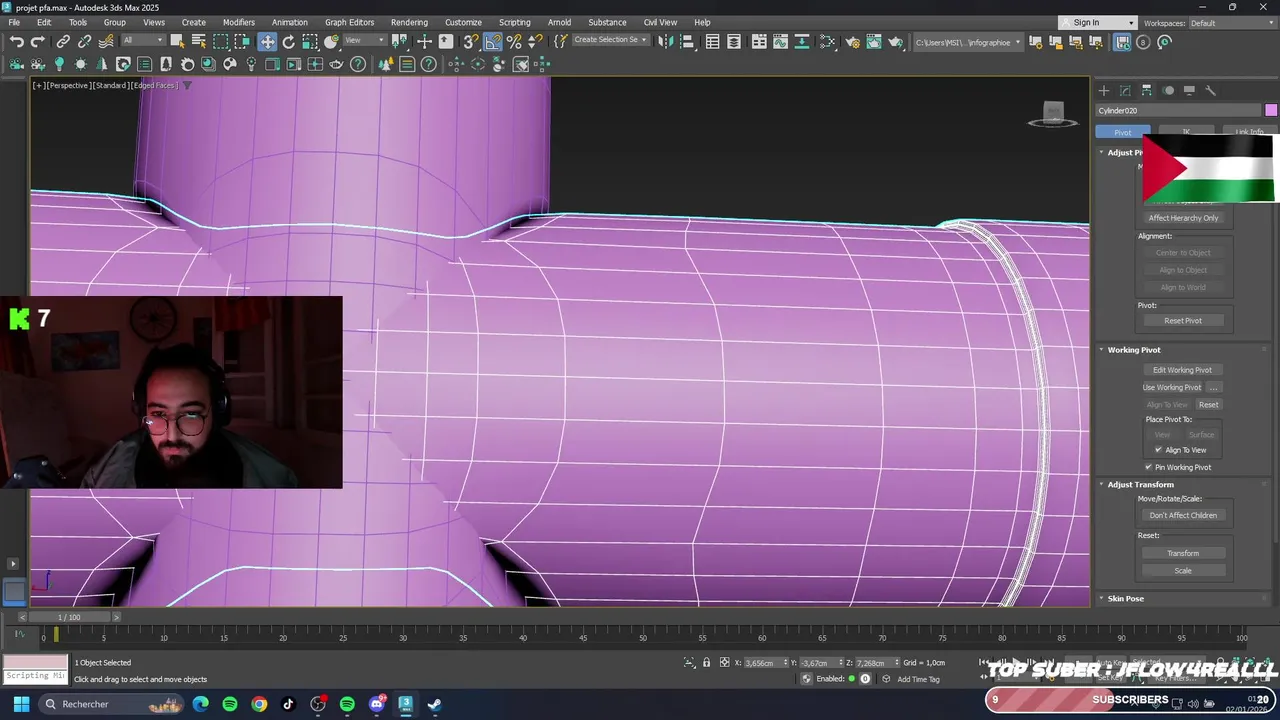Select the Select and Move tool

pyautogui.click(x=267, y=42)
